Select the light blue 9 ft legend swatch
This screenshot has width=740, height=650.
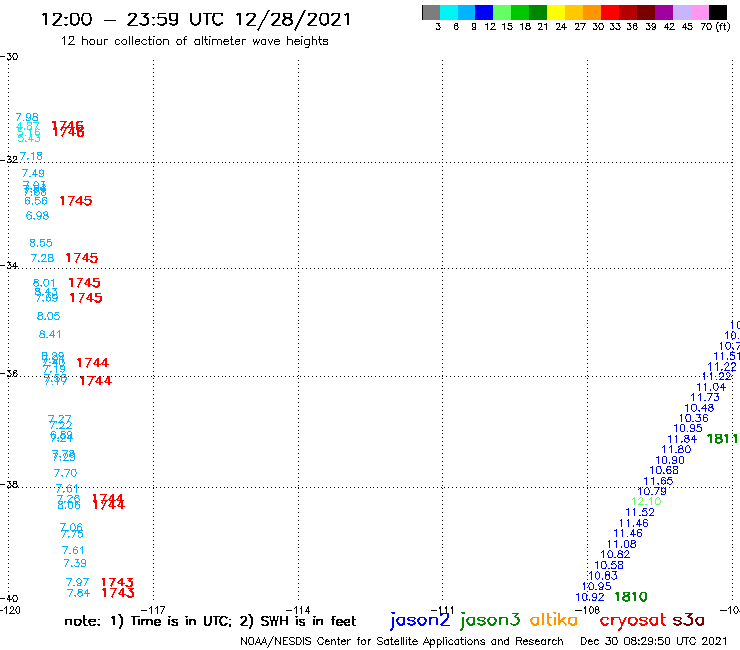coord(467,12)
